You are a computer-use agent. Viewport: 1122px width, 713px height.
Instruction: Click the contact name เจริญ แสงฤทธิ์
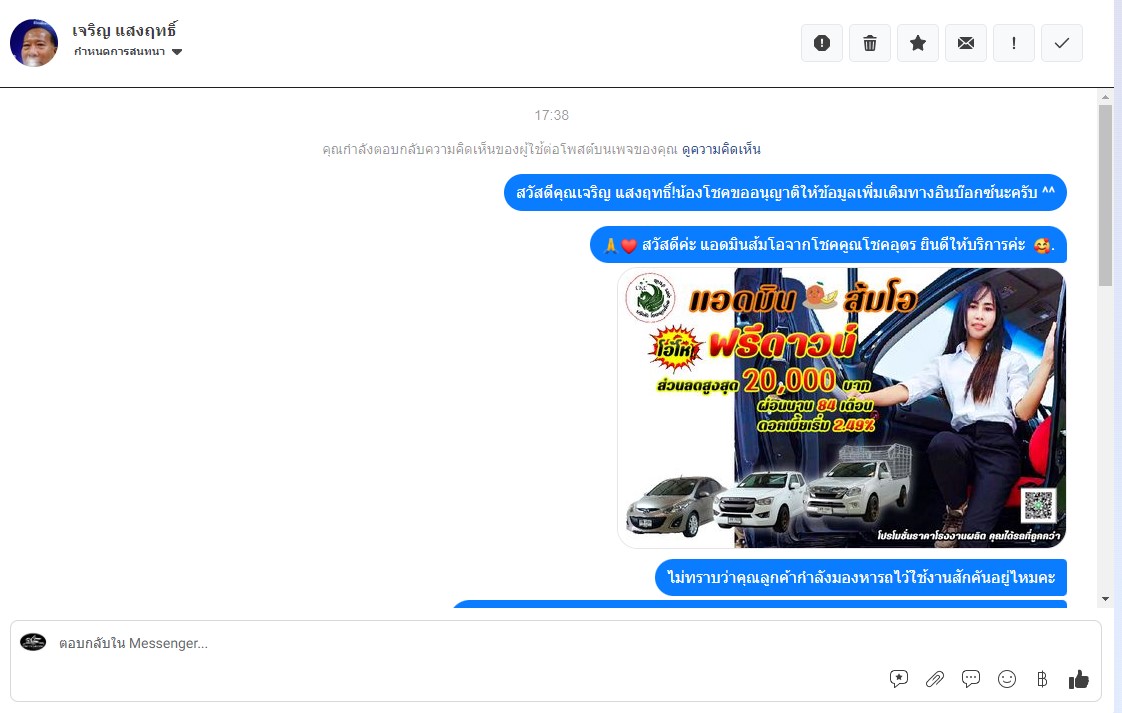pyautogui.click(x=125, y=30)
